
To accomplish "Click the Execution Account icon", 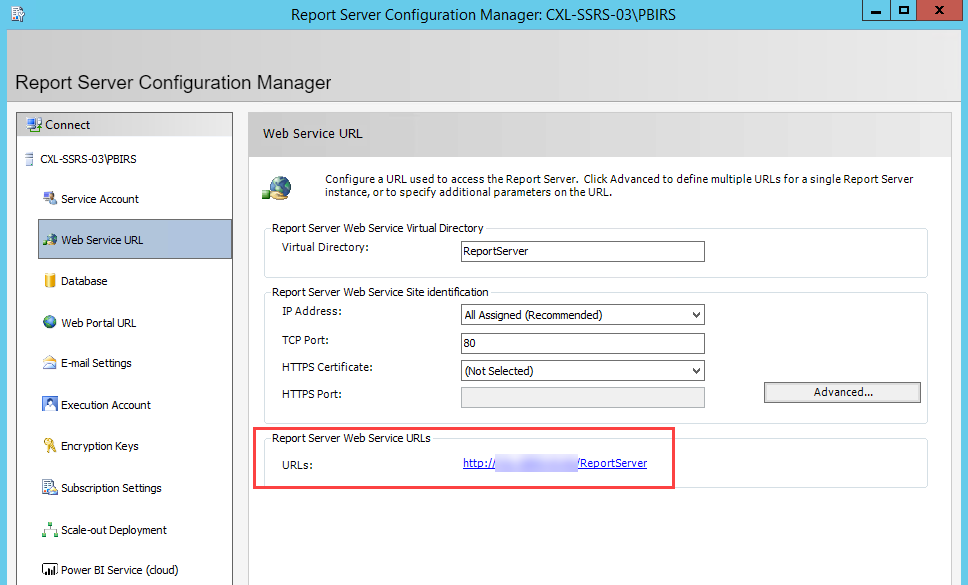I will click(x=50, y=404).
